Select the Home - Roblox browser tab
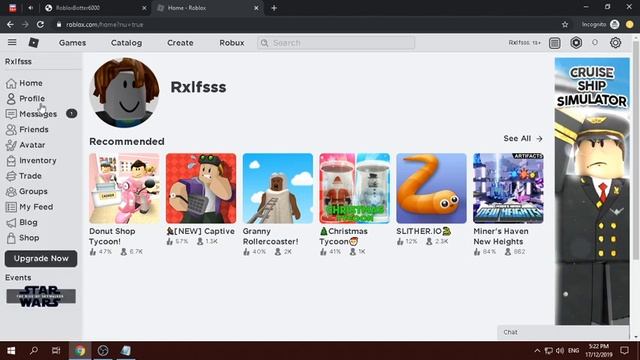 (x=207, y=8)
